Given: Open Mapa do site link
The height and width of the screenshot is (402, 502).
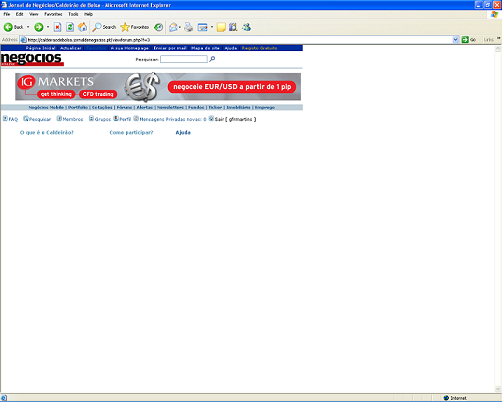Looking at the screenshot, I should click(205, 48).
